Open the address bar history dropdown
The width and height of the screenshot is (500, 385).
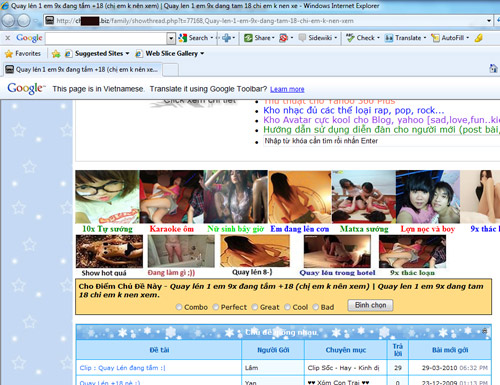[489, 21]
